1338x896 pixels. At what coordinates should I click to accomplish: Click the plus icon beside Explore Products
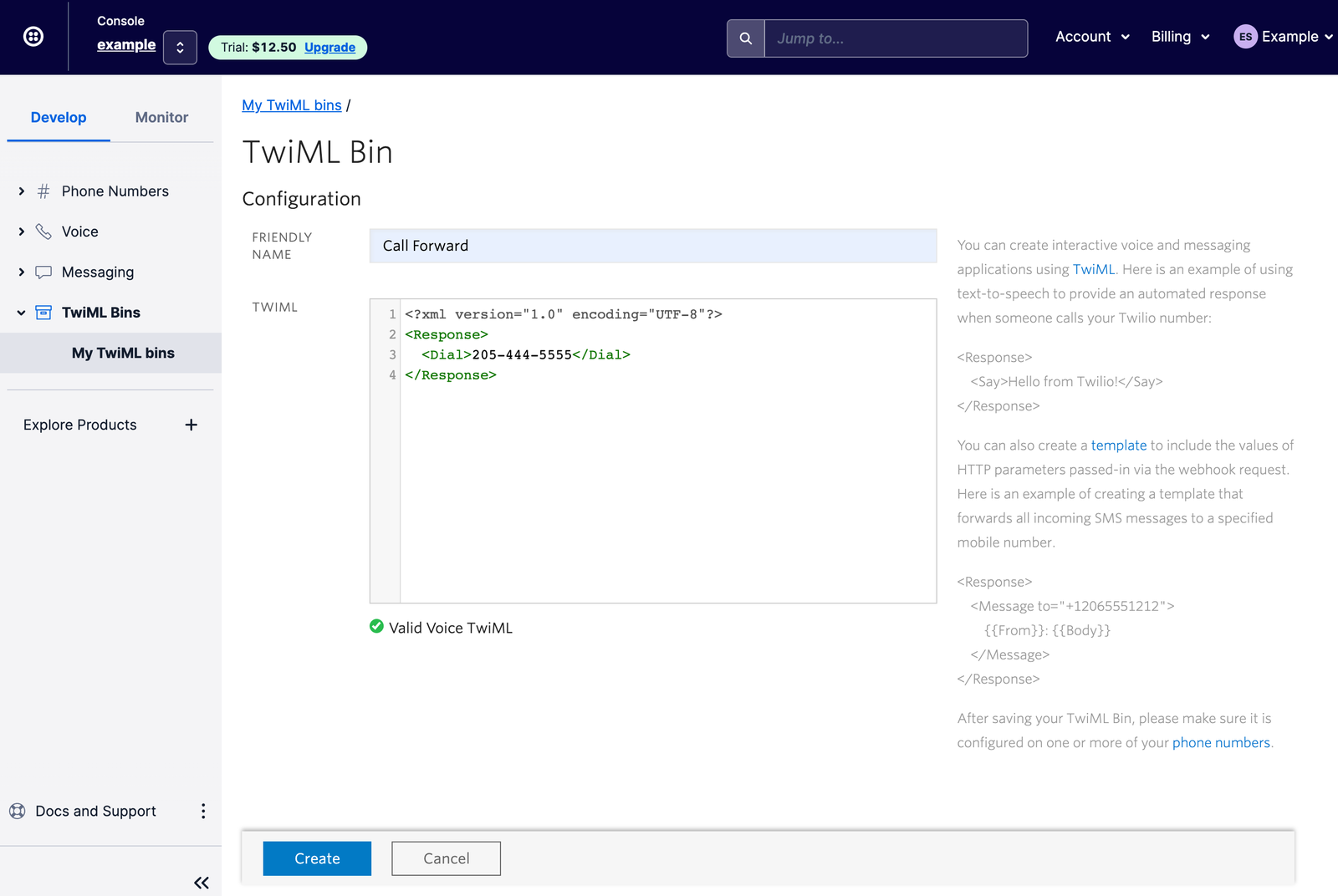coord(191,425)
